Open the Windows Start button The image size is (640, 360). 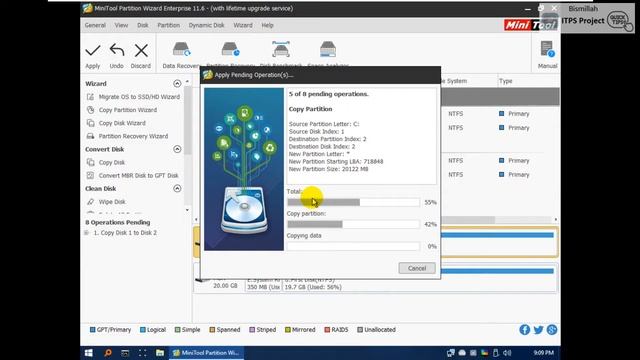[x=89, y=353]
